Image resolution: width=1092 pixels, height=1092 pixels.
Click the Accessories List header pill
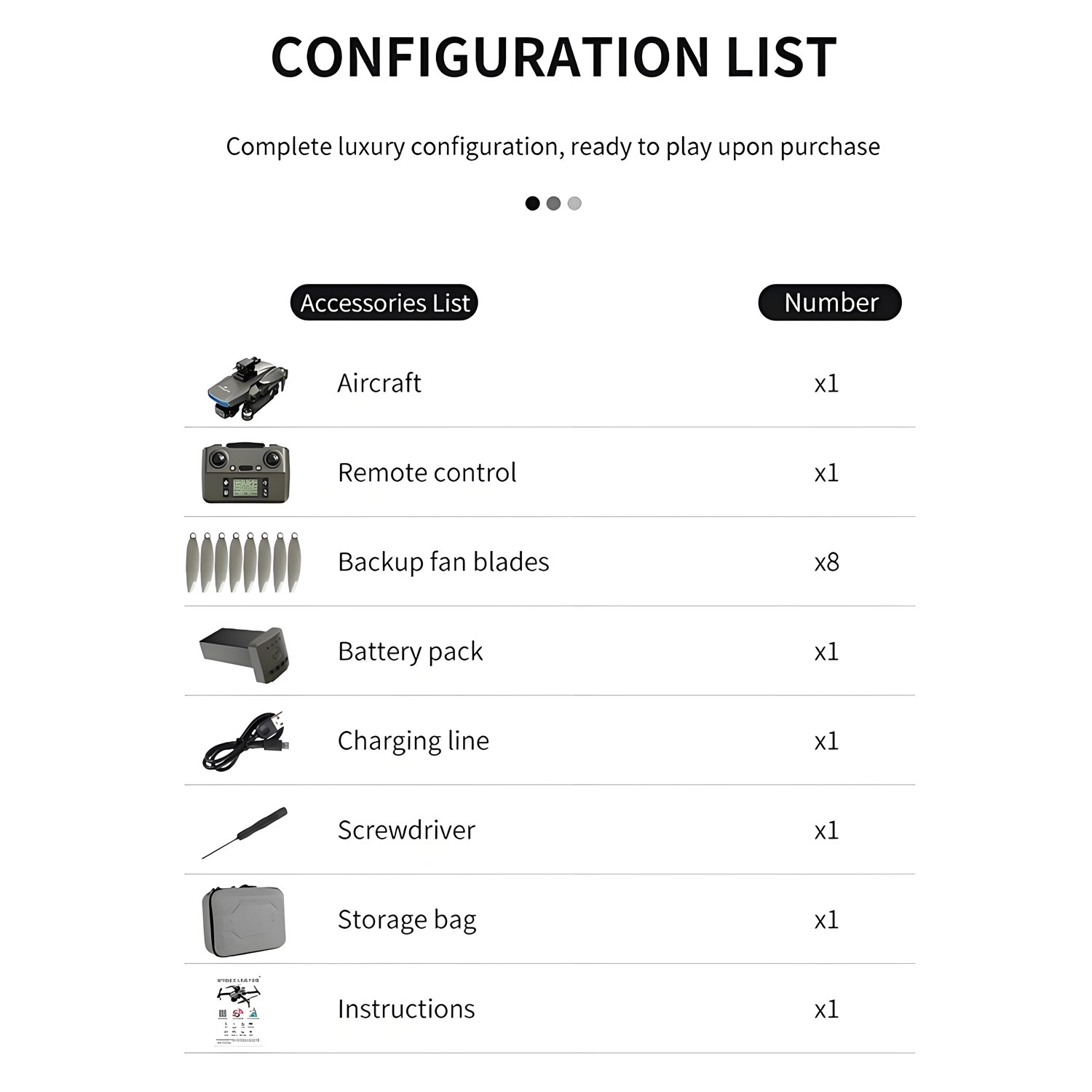(x=384, y=303)
